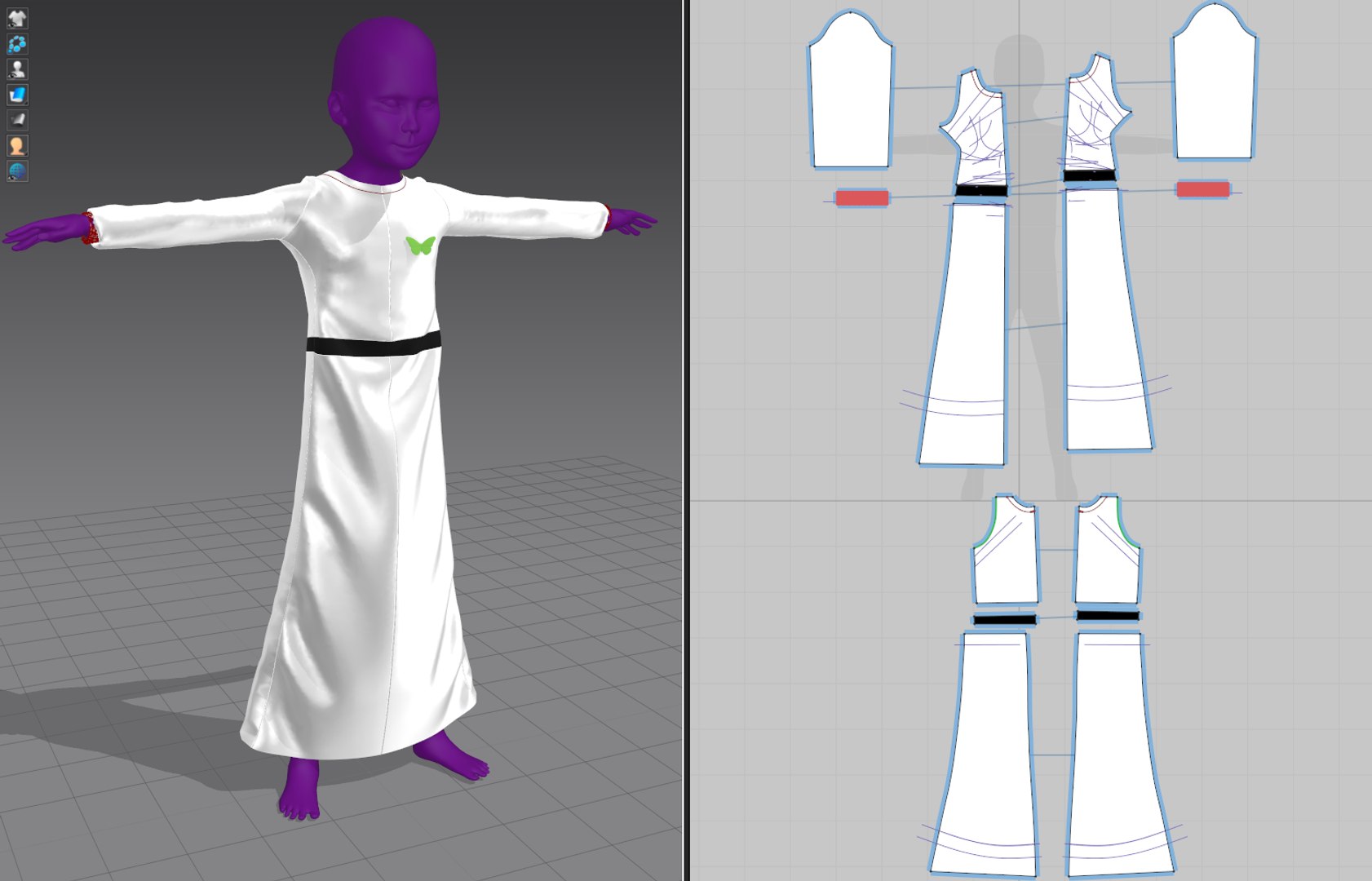1372x881 pixels.
Task: Open the blue textured surface render icon
Action: 17,94
